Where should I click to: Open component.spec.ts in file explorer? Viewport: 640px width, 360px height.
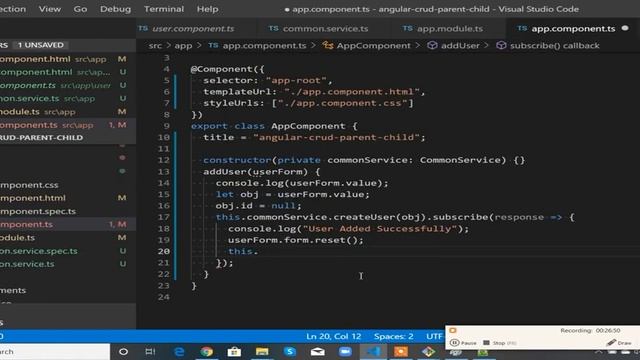[x=38, y=211]
